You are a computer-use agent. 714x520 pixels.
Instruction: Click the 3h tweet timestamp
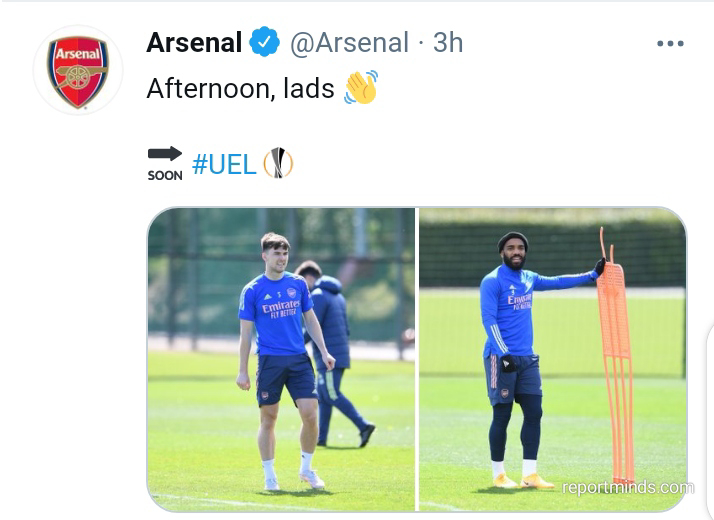tap(448, 42)
